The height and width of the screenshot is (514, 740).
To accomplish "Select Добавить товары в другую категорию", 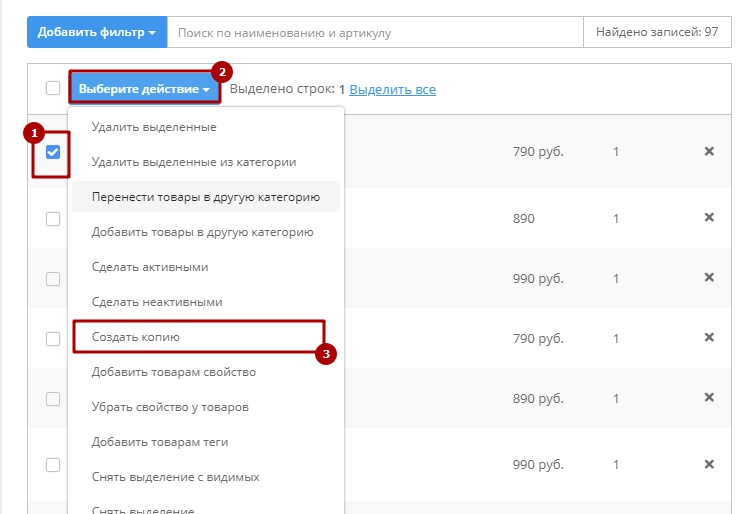I will point(206,232).
